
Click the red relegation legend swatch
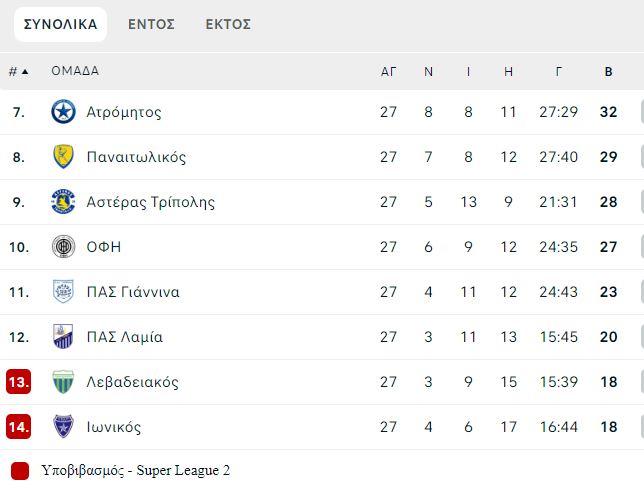20,471
